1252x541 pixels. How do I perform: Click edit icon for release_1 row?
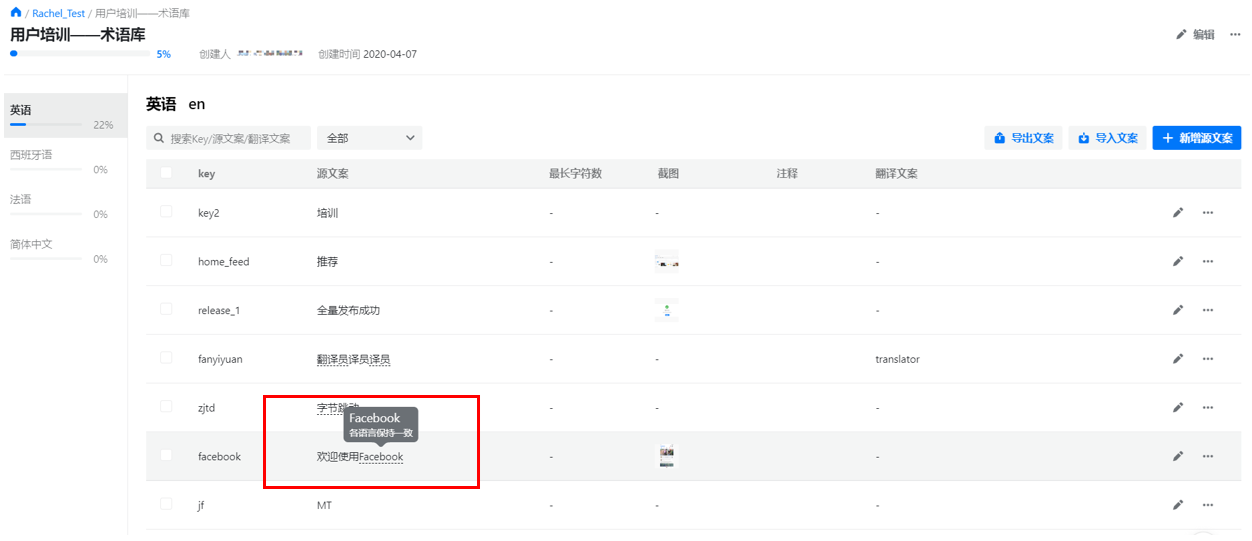click(1178, 310)
